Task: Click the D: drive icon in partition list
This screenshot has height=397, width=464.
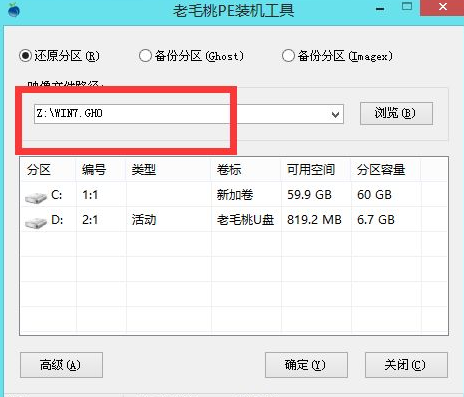Action: pyautogui.click(x=36, y=222)
